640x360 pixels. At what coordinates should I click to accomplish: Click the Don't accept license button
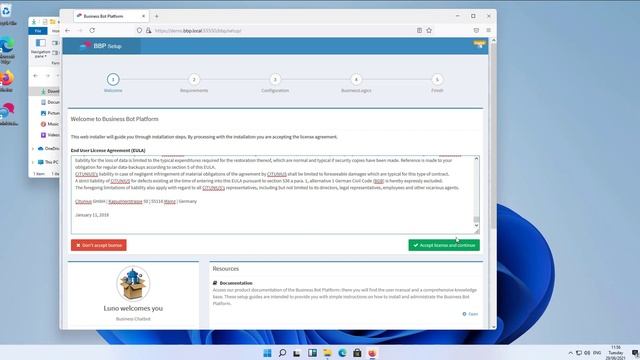99,245
